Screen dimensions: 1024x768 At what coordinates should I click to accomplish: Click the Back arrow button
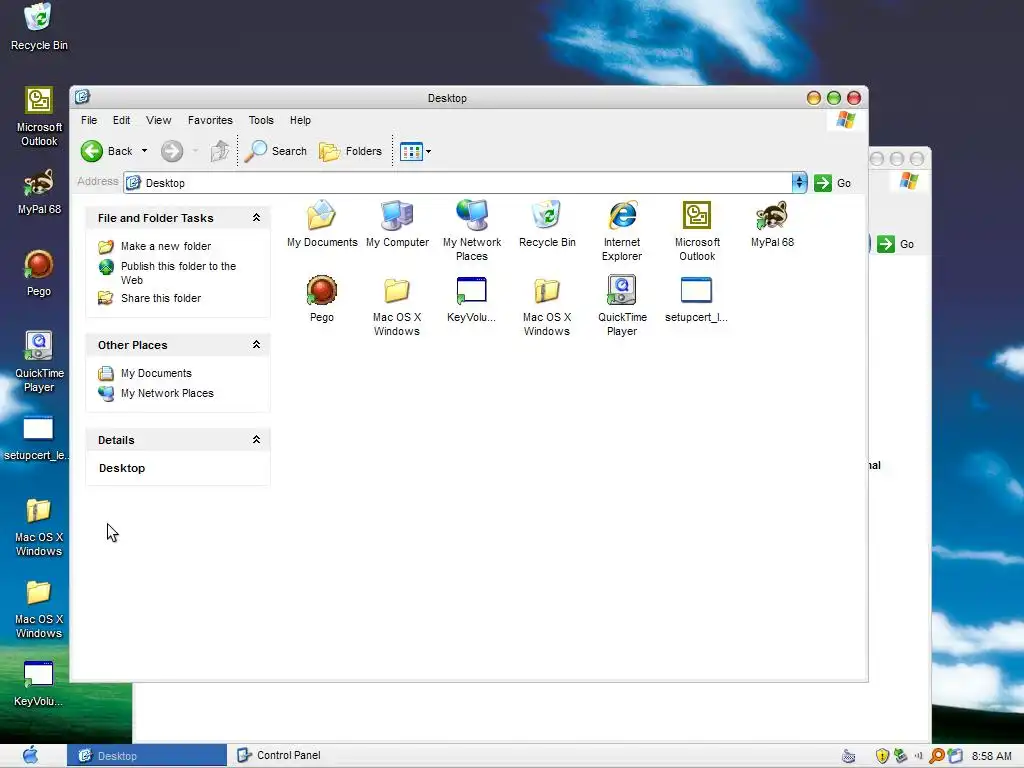[92, 151]
